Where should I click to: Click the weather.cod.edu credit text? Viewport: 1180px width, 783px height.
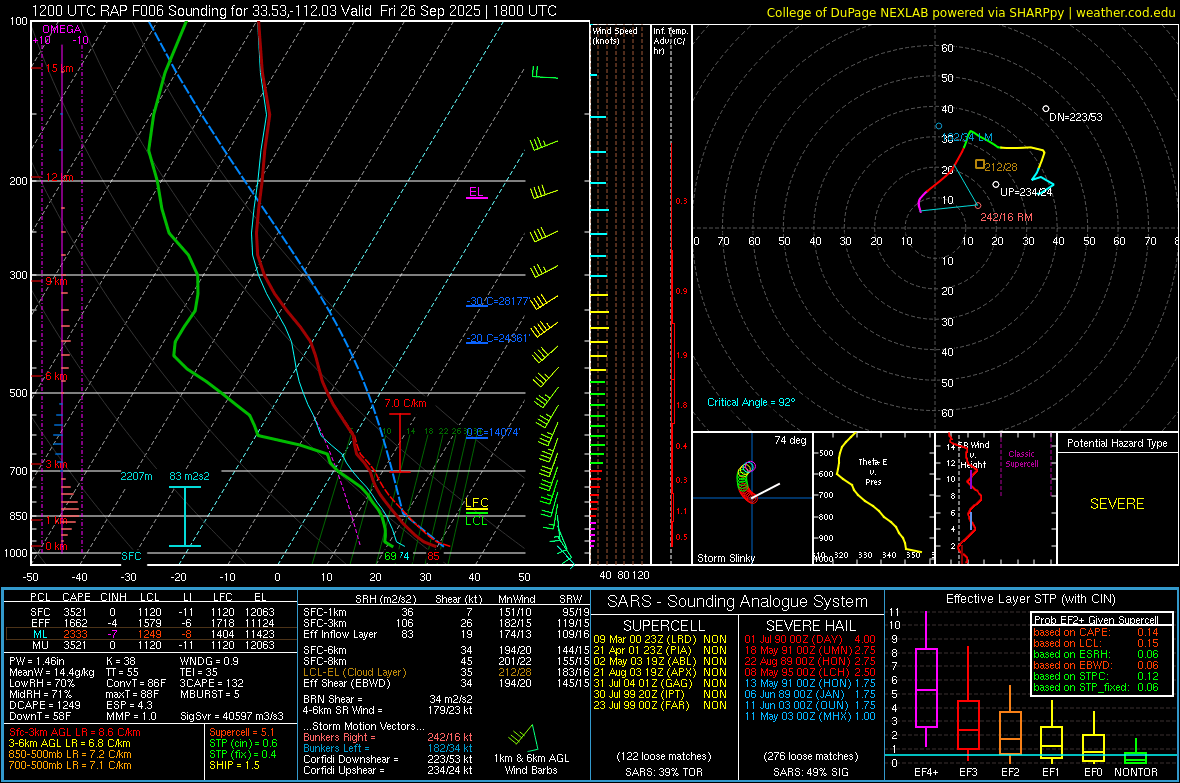[1125, 12]
